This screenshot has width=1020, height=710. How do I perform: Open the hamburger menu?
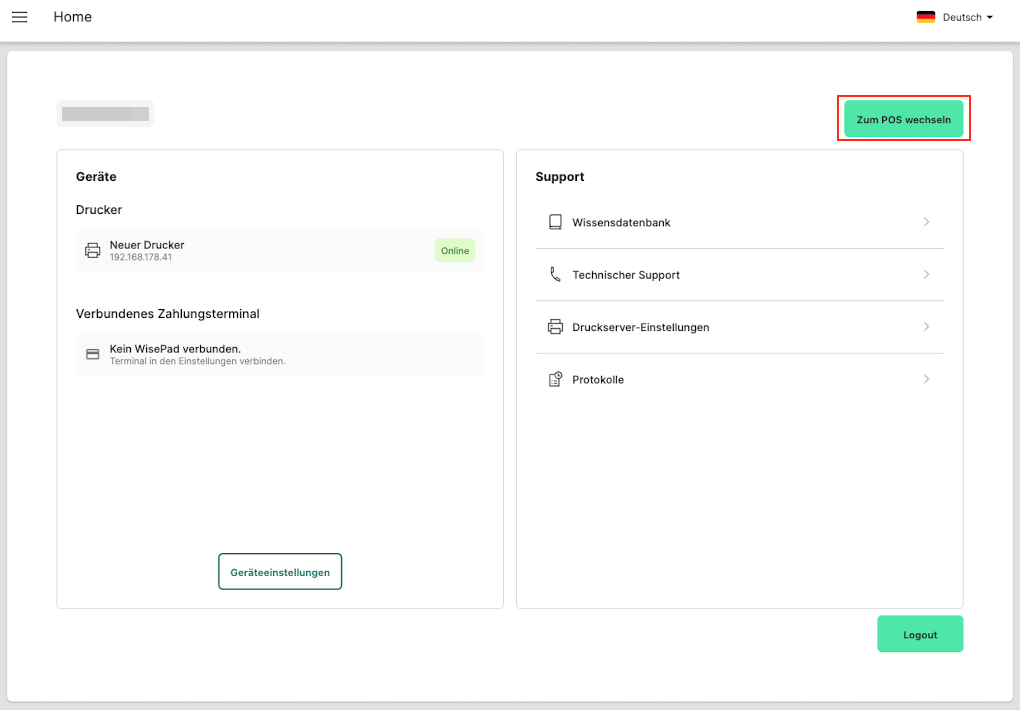(x=20, y=17)
